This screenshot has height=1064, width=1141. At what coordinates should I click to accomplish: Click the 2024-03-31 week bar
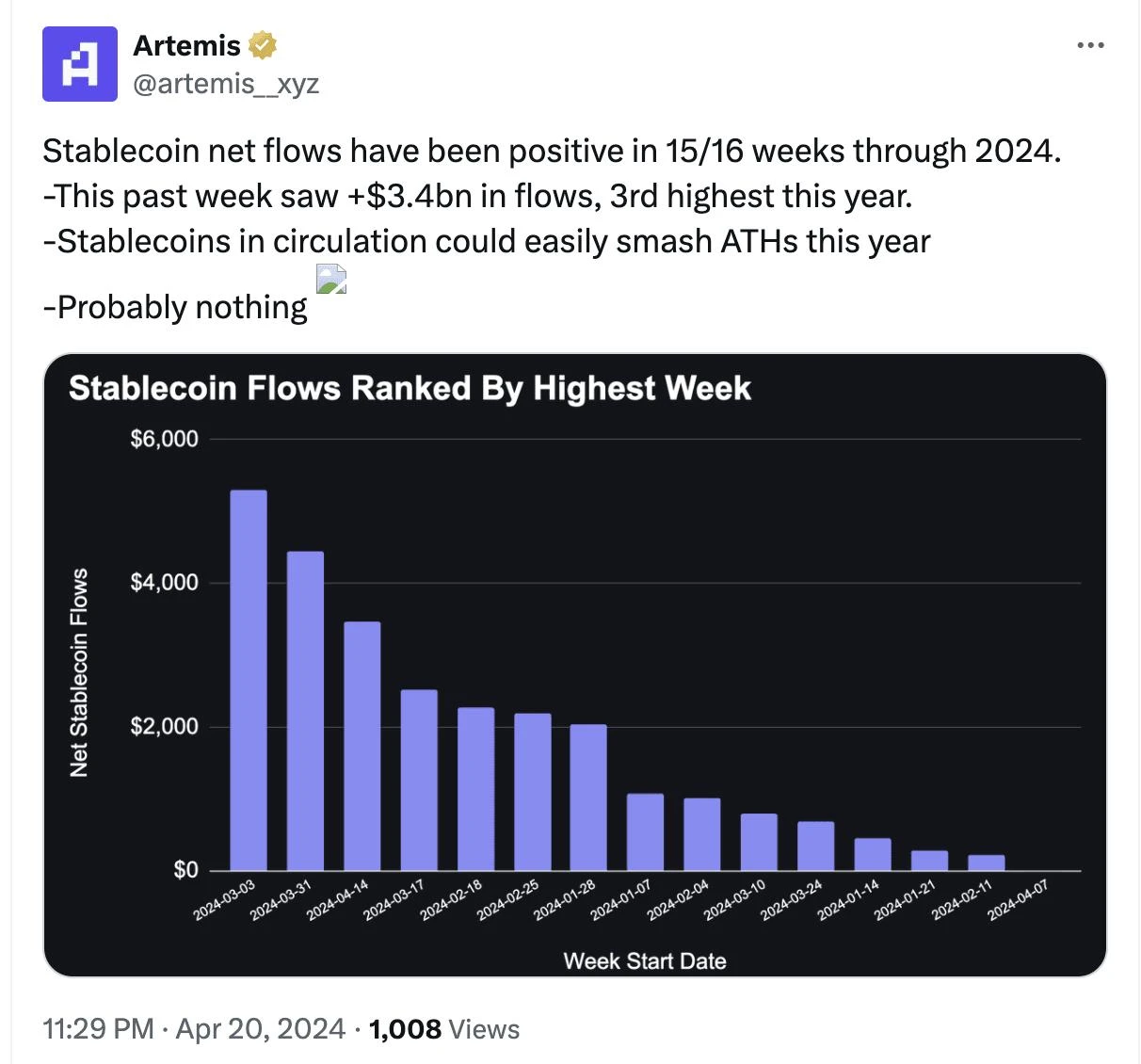(x=305, y=711)
